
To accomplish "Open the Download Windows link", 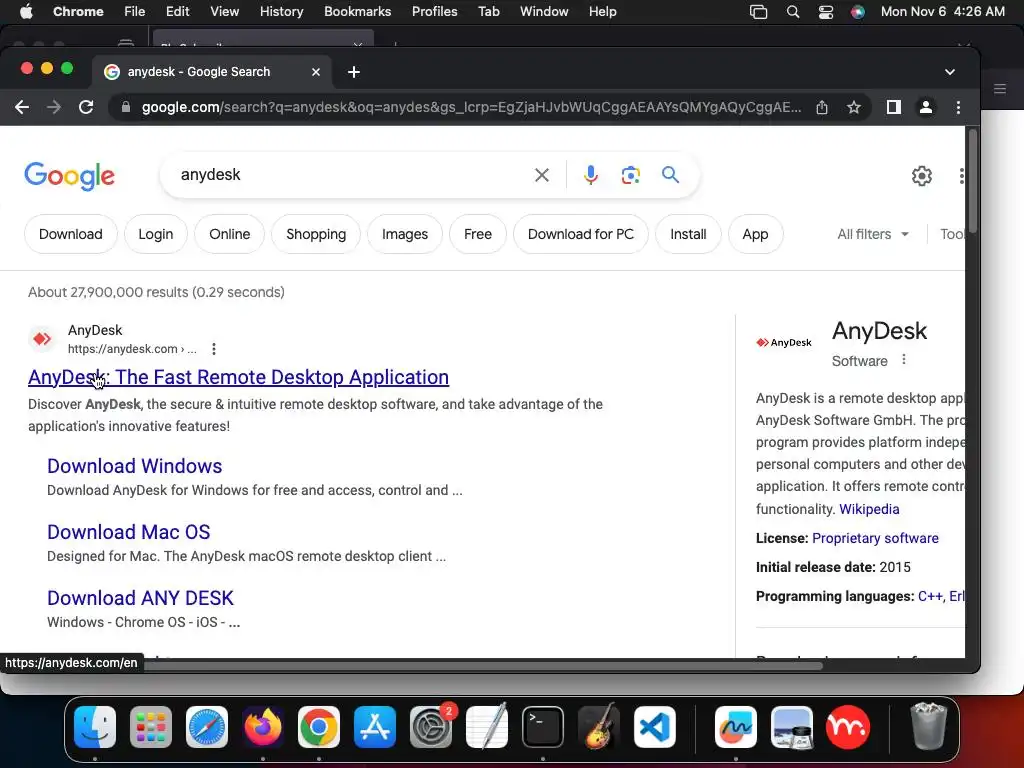I will tap(135, 466).
